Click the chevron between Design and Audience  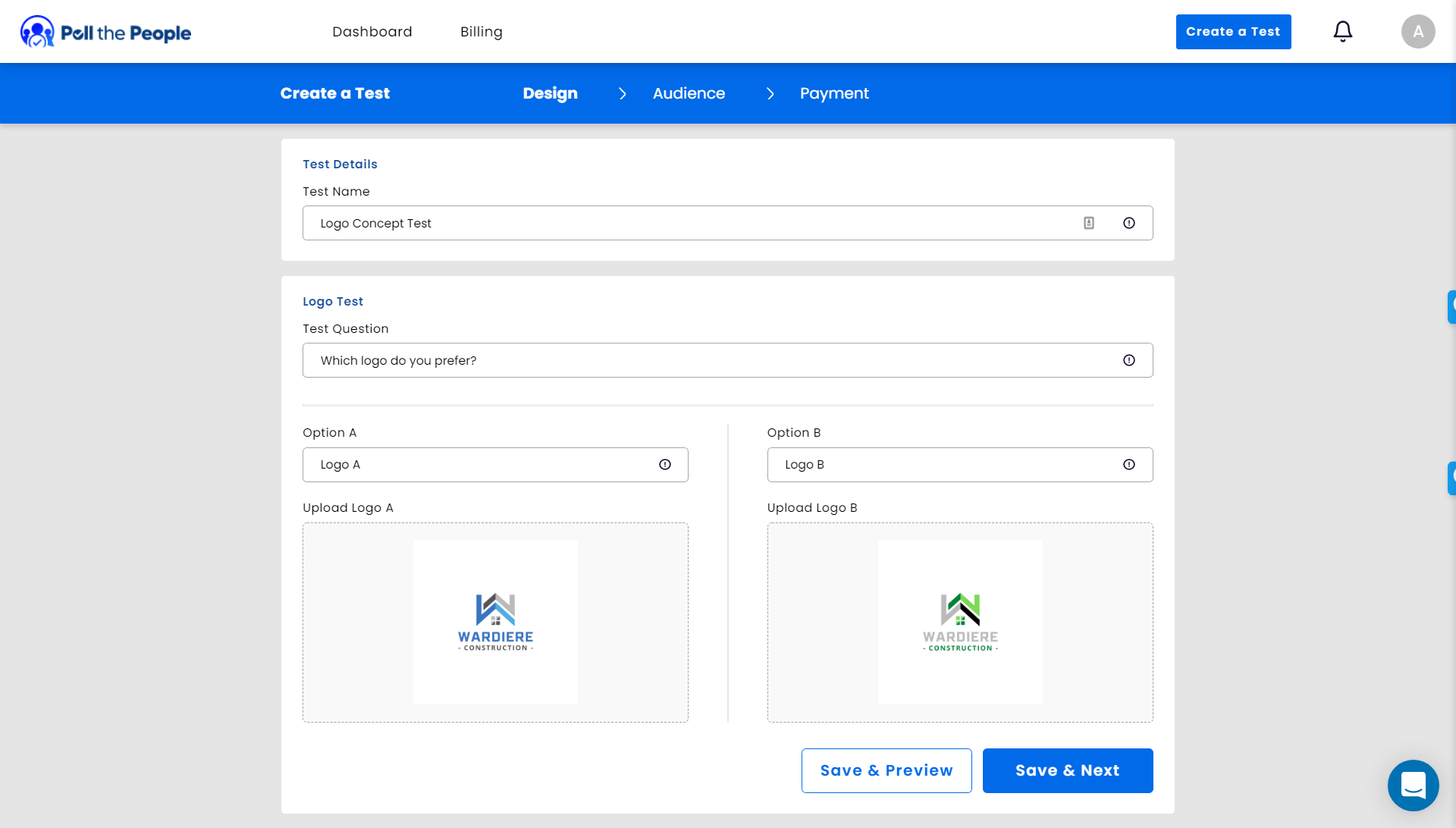(622, 93)
